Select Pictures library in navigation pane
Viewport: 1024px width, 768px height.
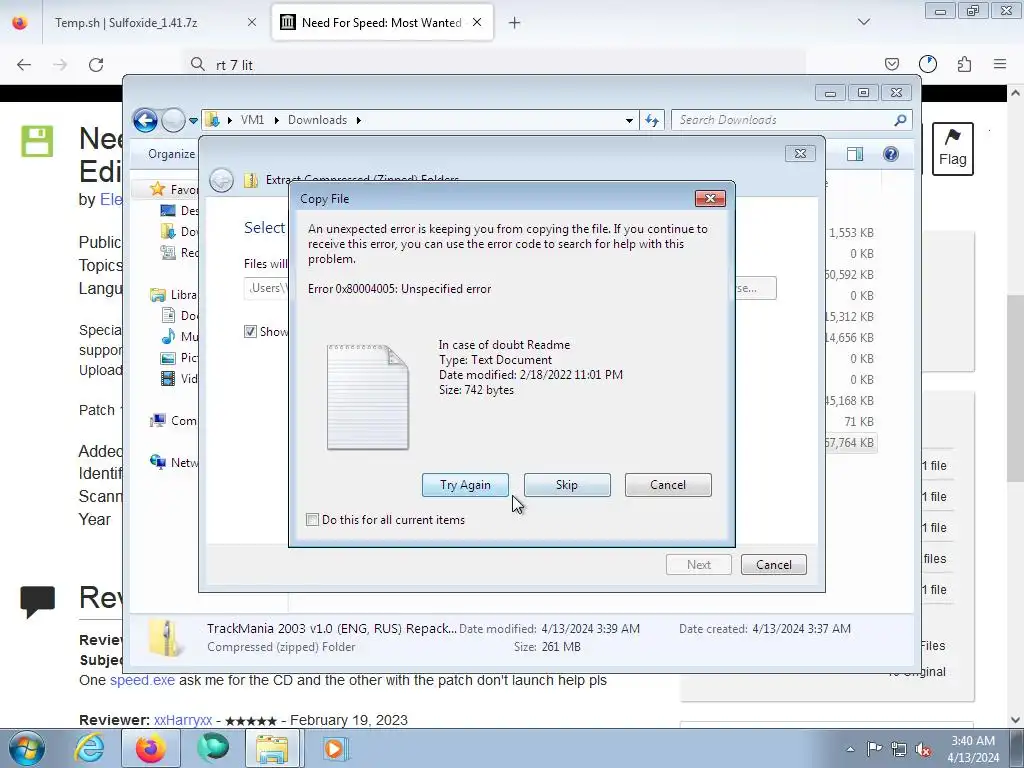tap(180, 357)
